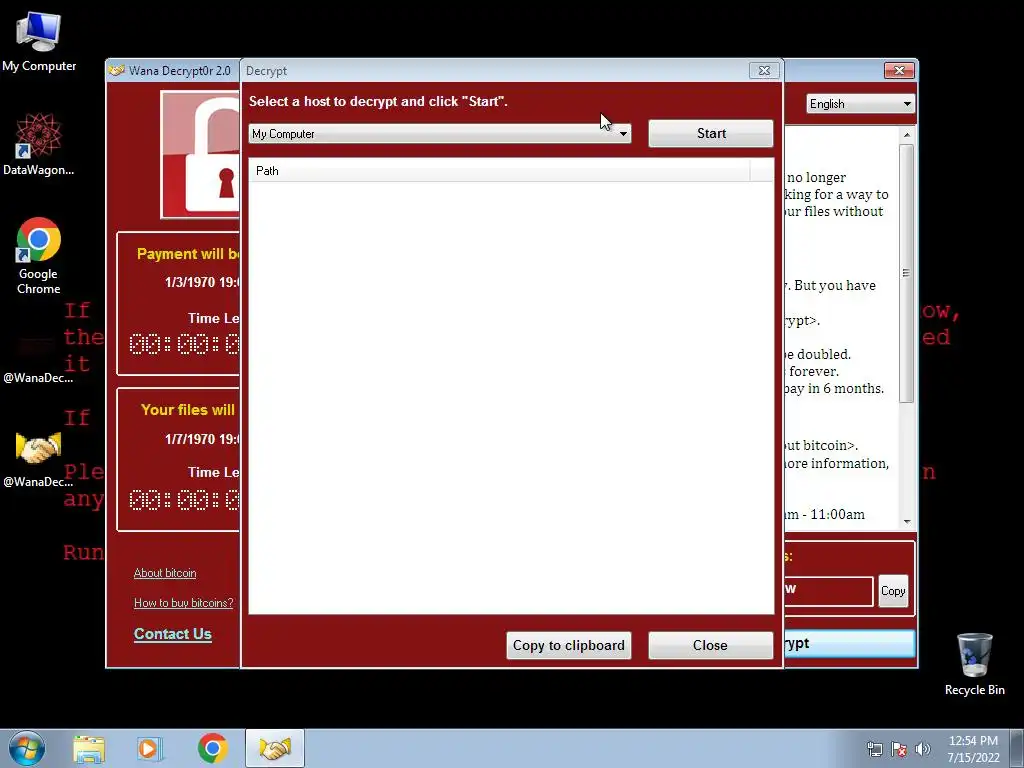Click the Decrypt button in the main window

click(x=849, y=643)
